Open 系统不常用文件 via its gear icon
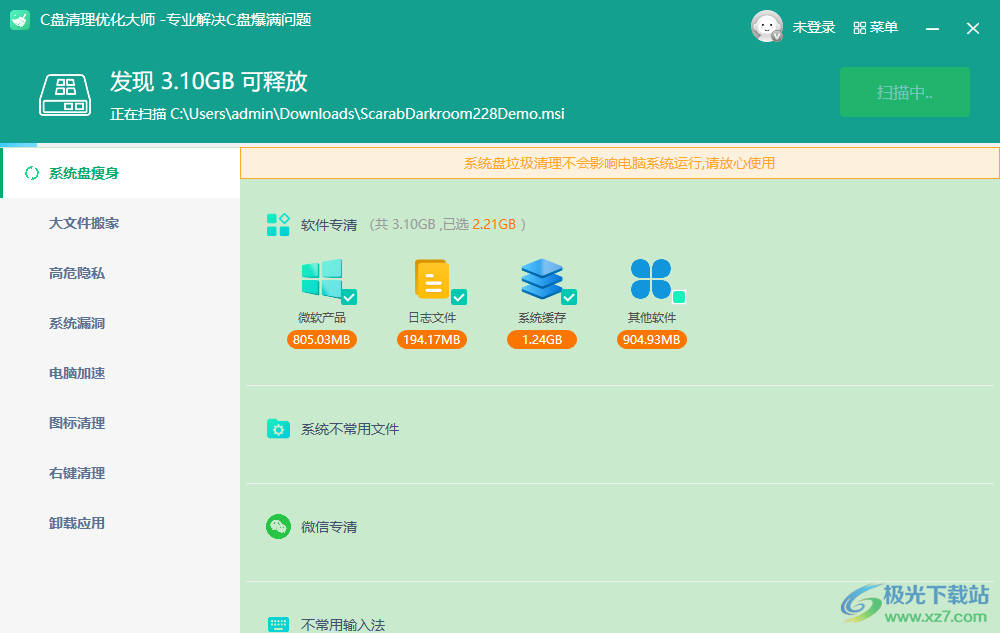Viewport: 1000px width, 633px height. [x=277, y=428]
